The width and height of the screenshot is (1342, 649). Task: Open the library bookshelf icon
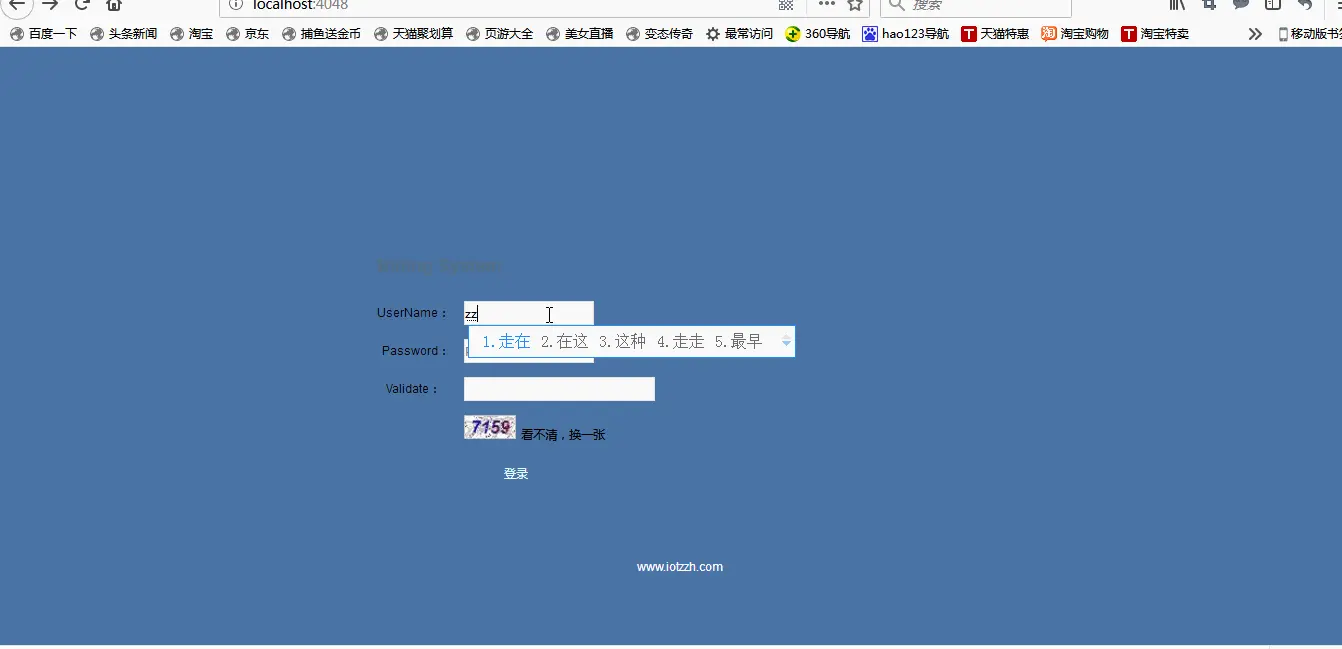1177,4
